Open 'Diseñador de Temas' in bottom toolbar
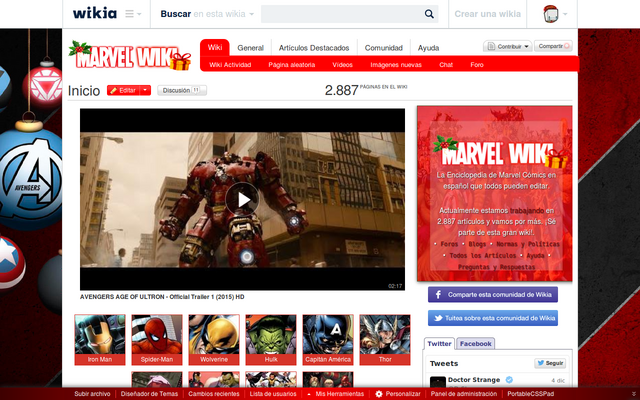Screen dimensions: 640x400 tap(149, 394)
